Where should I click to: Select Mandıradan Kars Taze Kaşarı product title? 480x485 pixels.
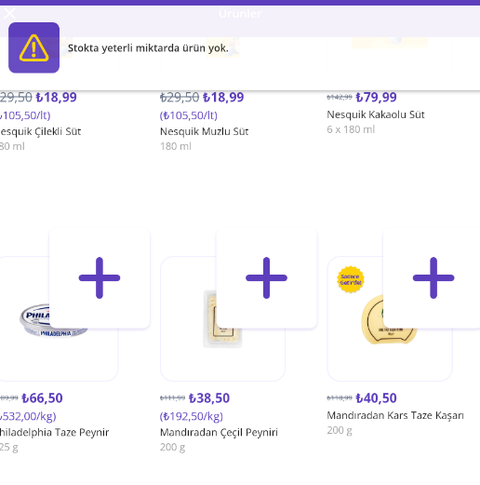tap(395, 415)
